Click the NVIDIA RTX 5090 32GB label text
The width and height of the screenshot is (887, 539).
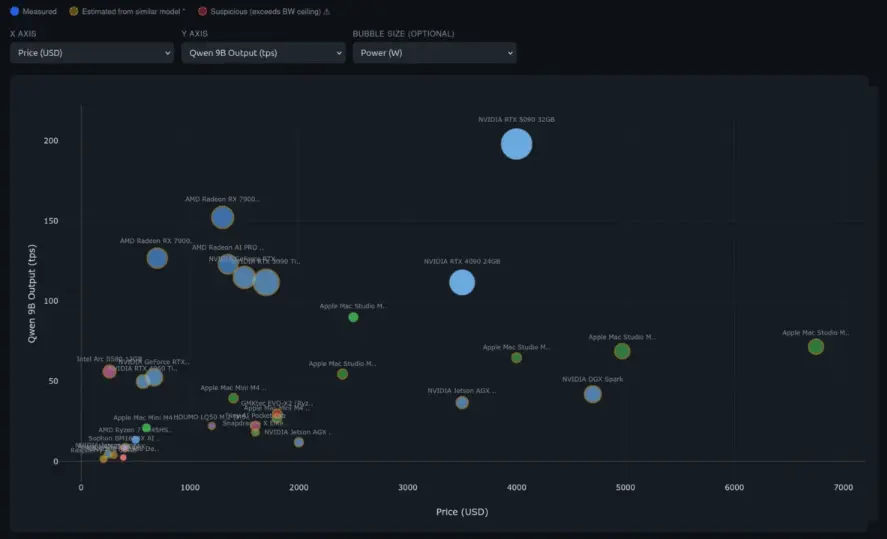(x=516, y=119)
